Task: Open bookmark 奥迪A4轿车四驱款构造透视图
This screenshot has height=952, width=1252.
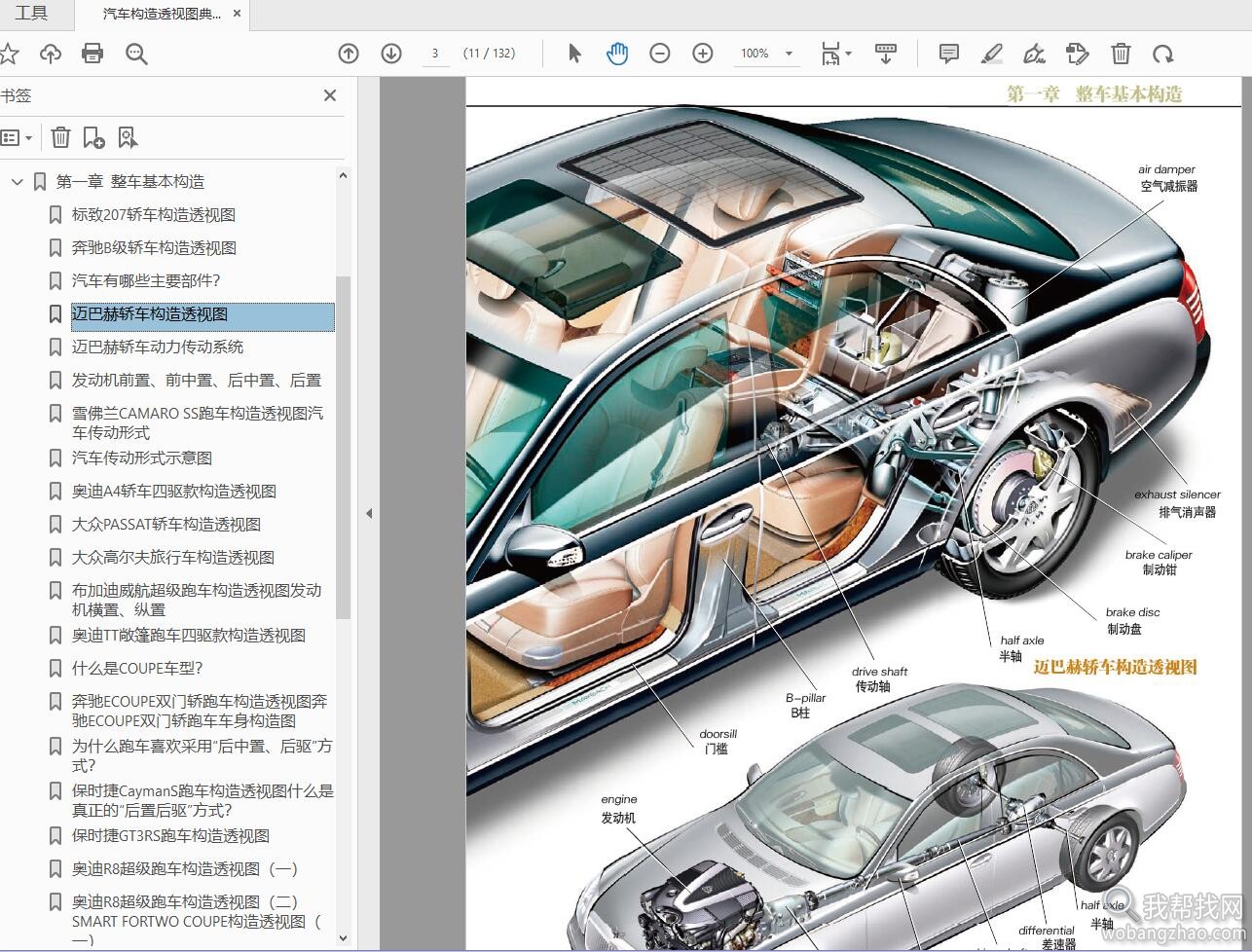Action: tap(174, 491)
